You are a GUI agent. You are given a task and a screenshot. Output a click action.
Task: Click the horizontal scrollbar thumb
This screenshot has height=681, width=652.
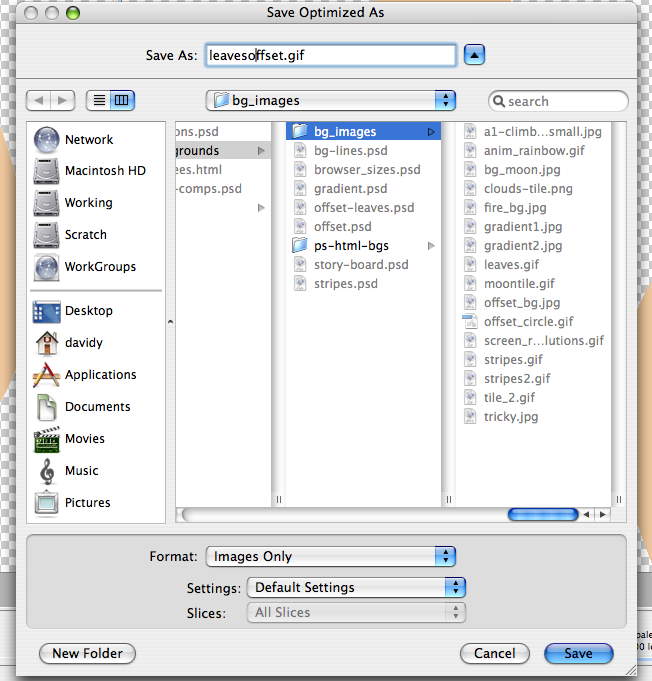coord(542,514)
